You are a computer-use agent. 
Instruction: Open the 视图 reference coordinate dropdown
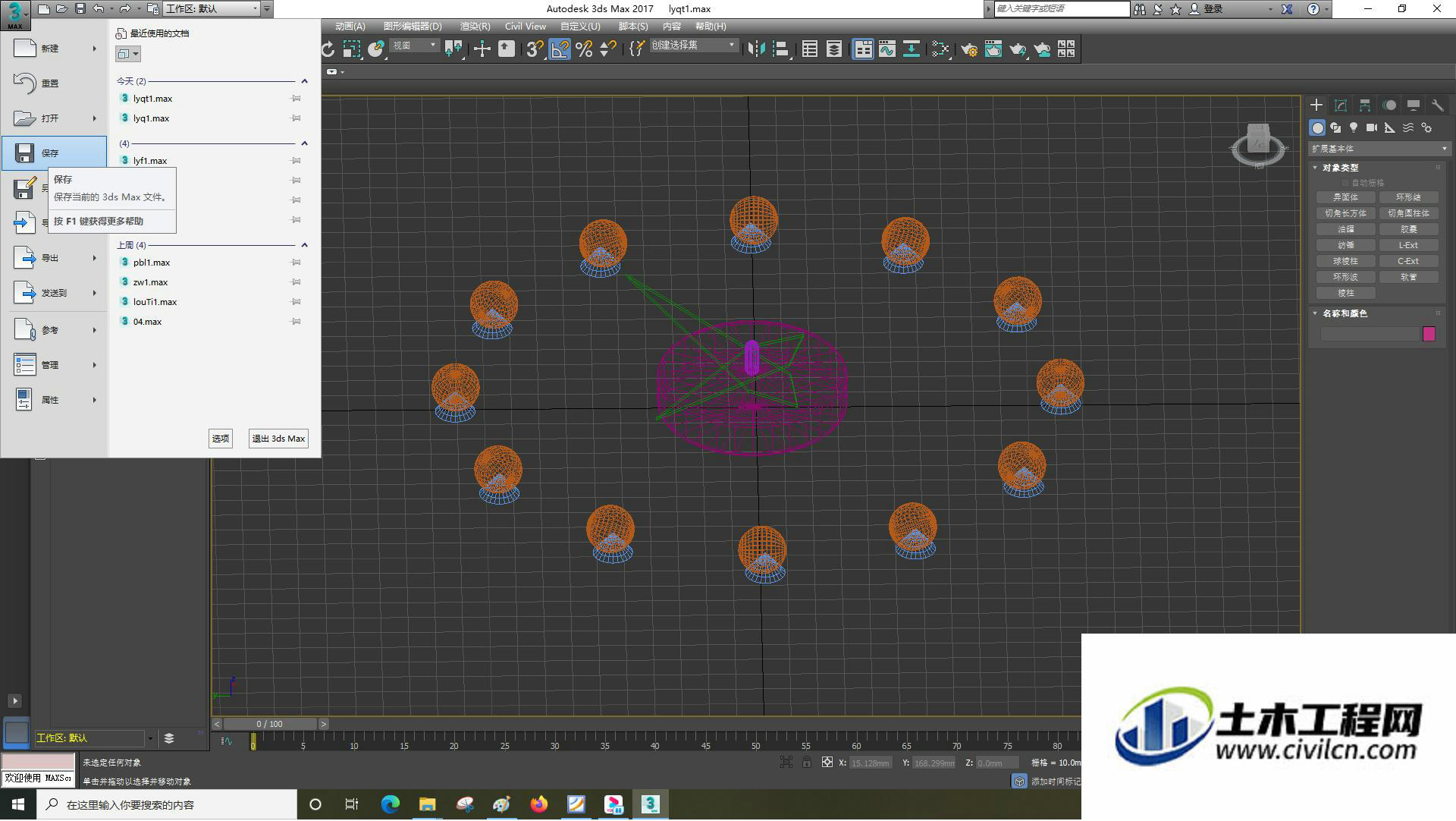coord(414,46)
